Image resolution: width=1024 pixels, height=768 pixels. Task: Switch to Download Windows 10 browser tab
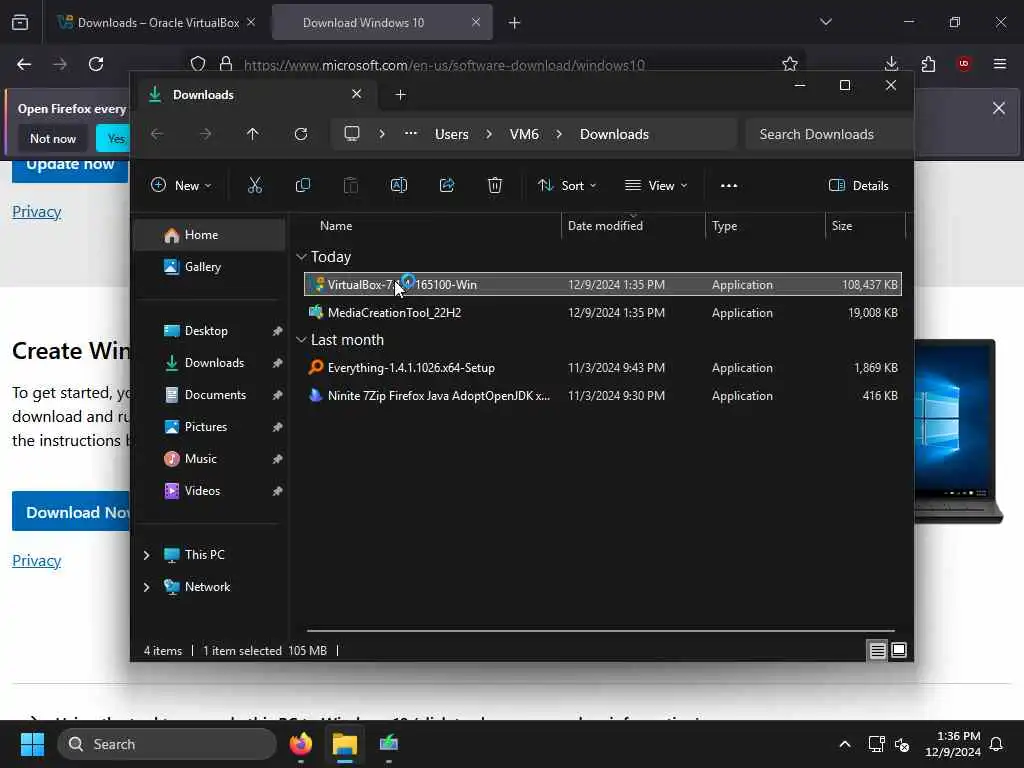coord(382,23)
